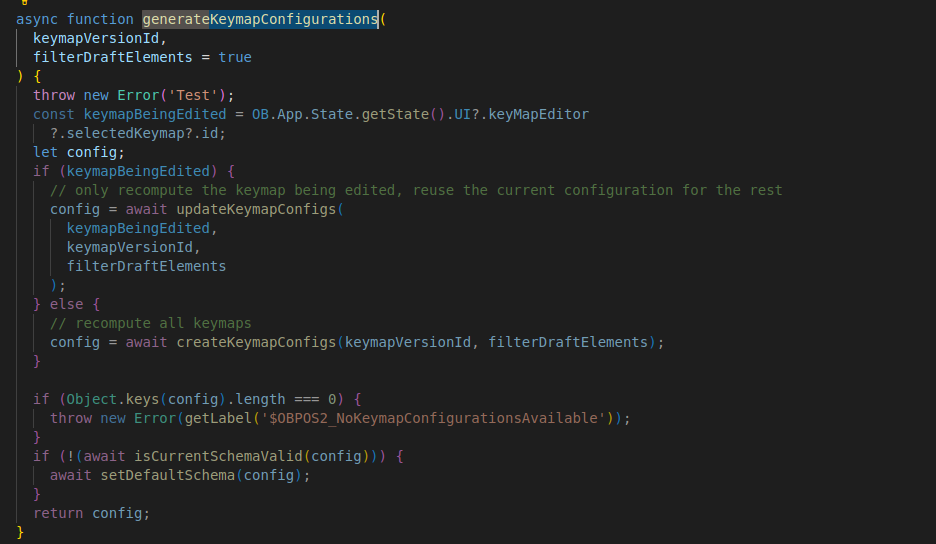Viewport: 936px width, 544px height.
Task: Click the length property after keys(config)
Action: (260, 399)
